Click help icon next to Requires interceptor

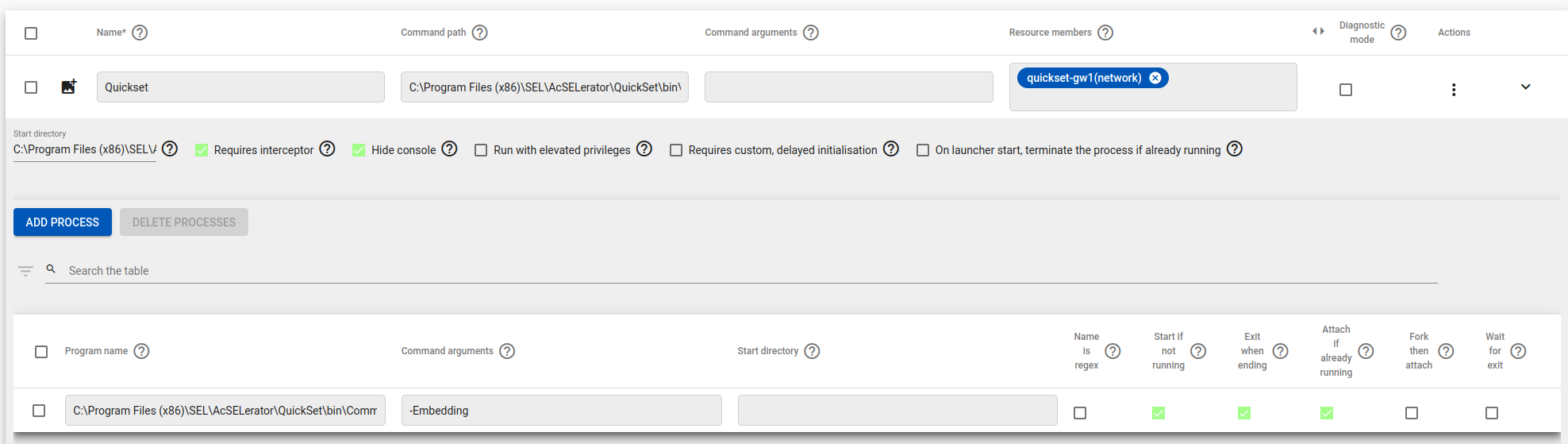pos(327,149)
